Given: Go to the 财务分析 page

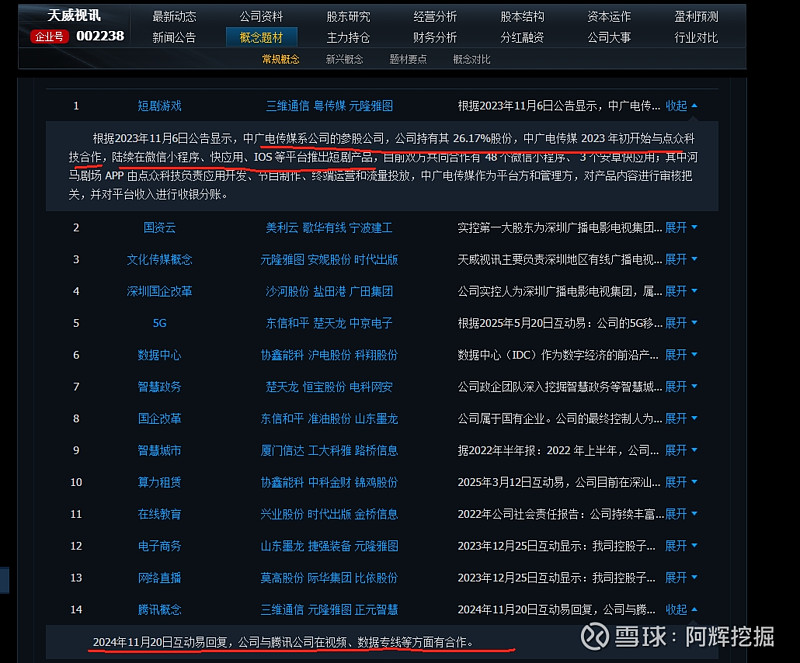Looking at the screenshot, I should pyautogui.click(x=435, y=37).
